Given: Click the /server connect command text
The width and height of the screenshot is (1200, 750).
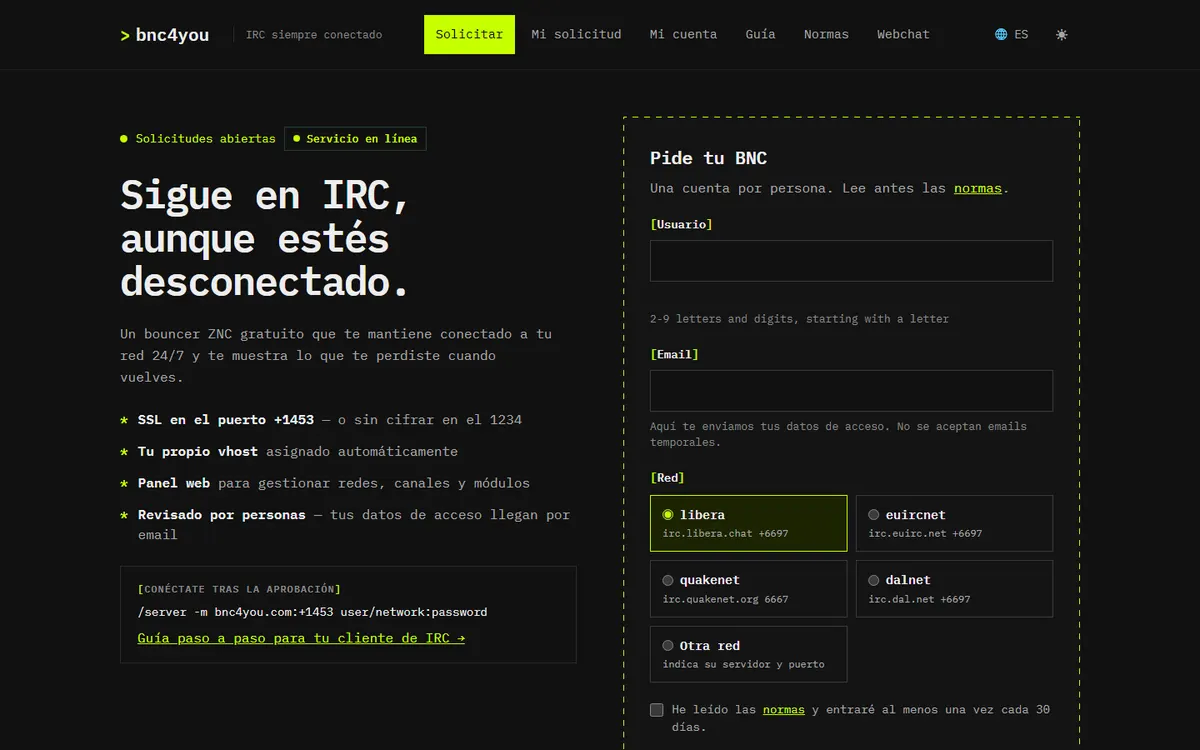Looking at the screenshot, I should tap(312, 612).
